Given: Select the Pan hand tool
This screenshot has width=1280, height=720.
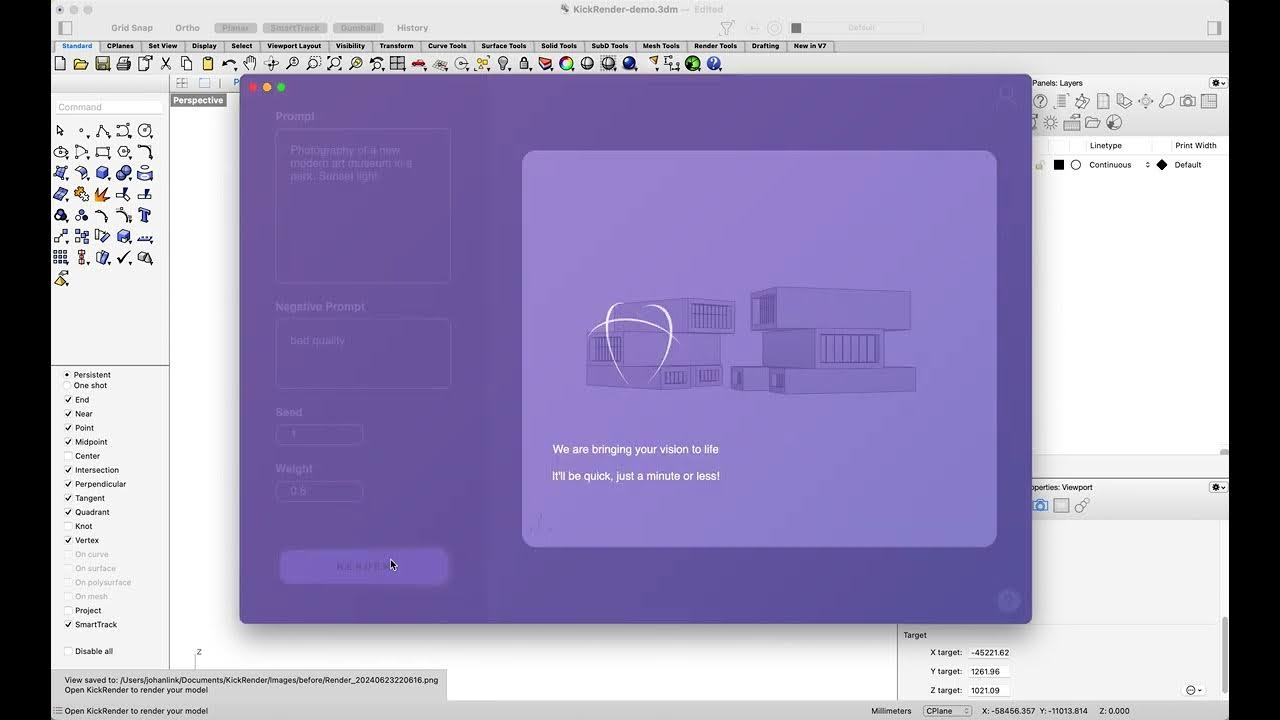Looking at the screenshot, I should [x=250, y=63].
